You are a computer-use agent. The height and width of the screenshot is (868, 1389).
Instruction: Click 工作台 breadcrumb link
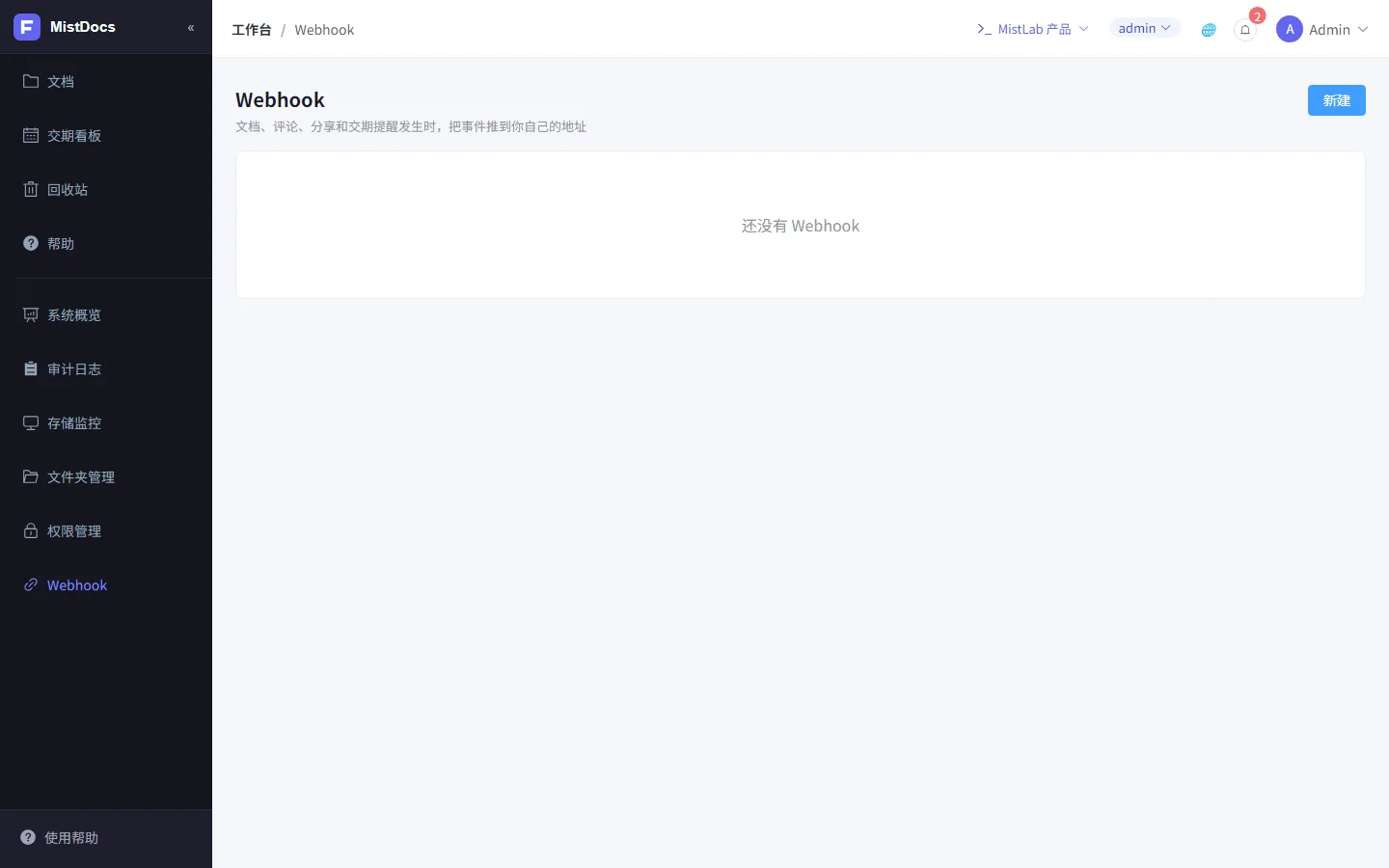[252, 30]
